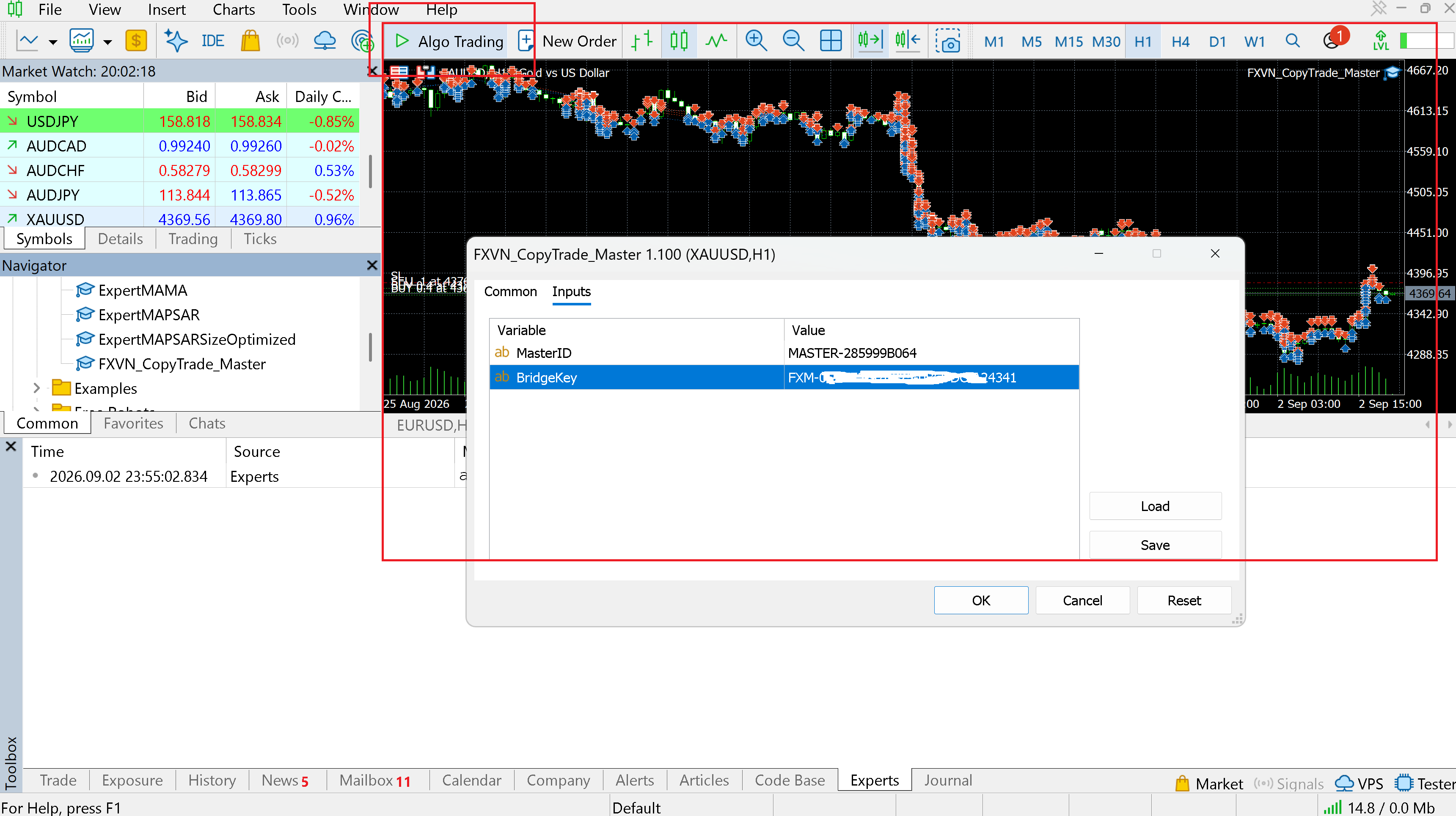The width and height of the screenshot is (1456, 816).
Task: Click OK in the expert dialog
Action: pyautogui.click(x=981, y=600)
